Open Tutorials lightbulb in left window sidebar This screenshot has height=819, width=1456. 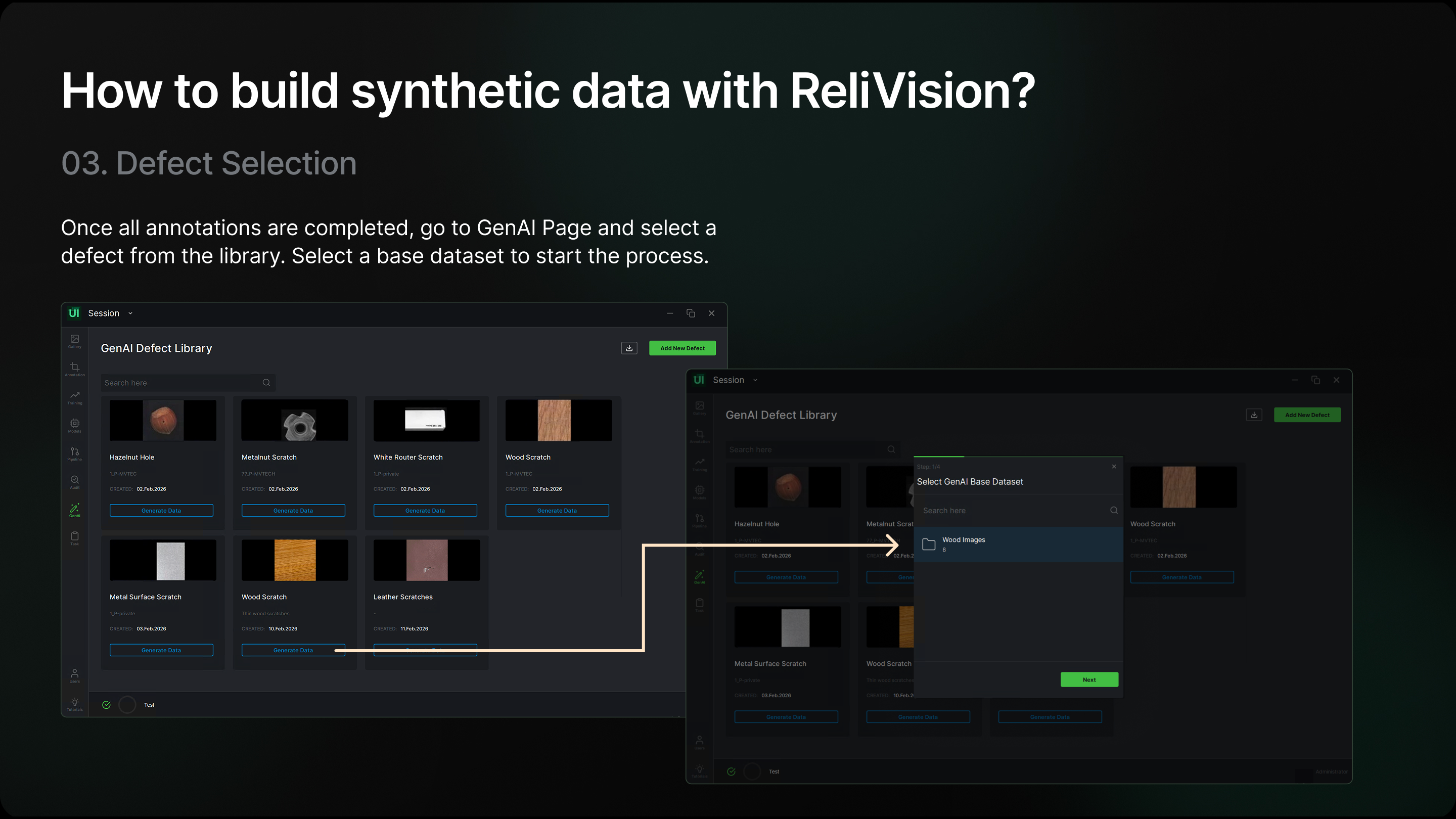pos(75,704)
